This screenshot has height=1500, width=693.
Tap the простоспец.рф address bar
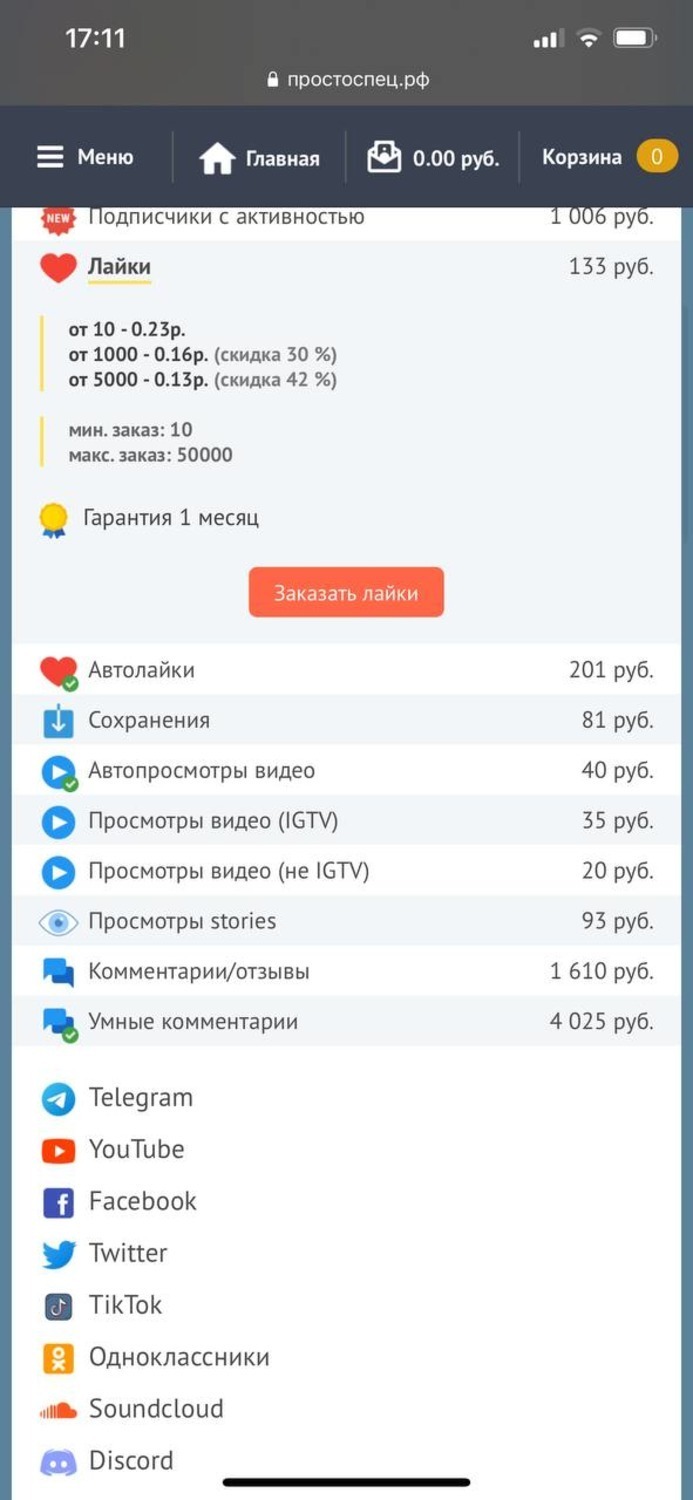(348, 80)
